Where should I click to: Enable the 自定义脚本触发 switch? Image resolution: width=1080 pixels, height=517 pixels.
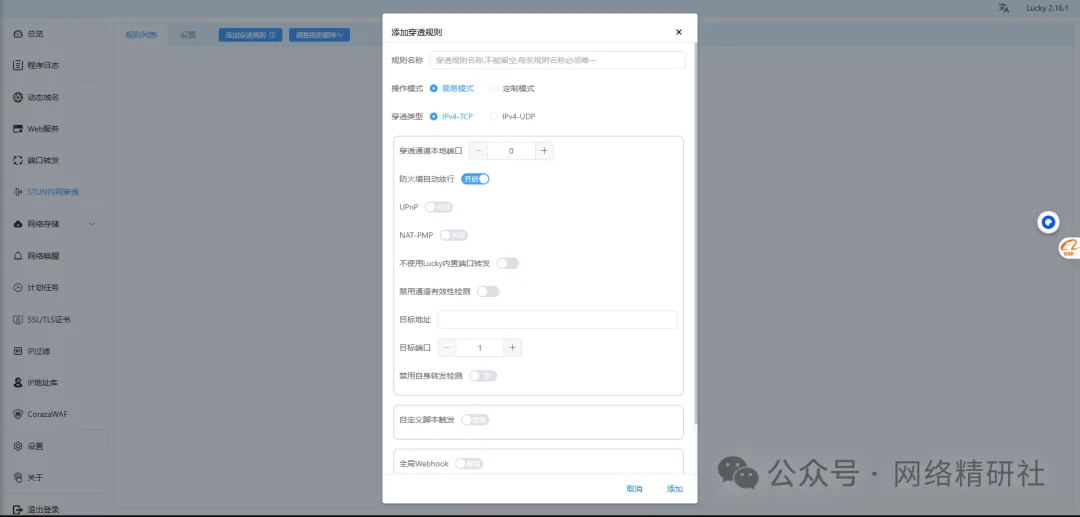(475, 419)
